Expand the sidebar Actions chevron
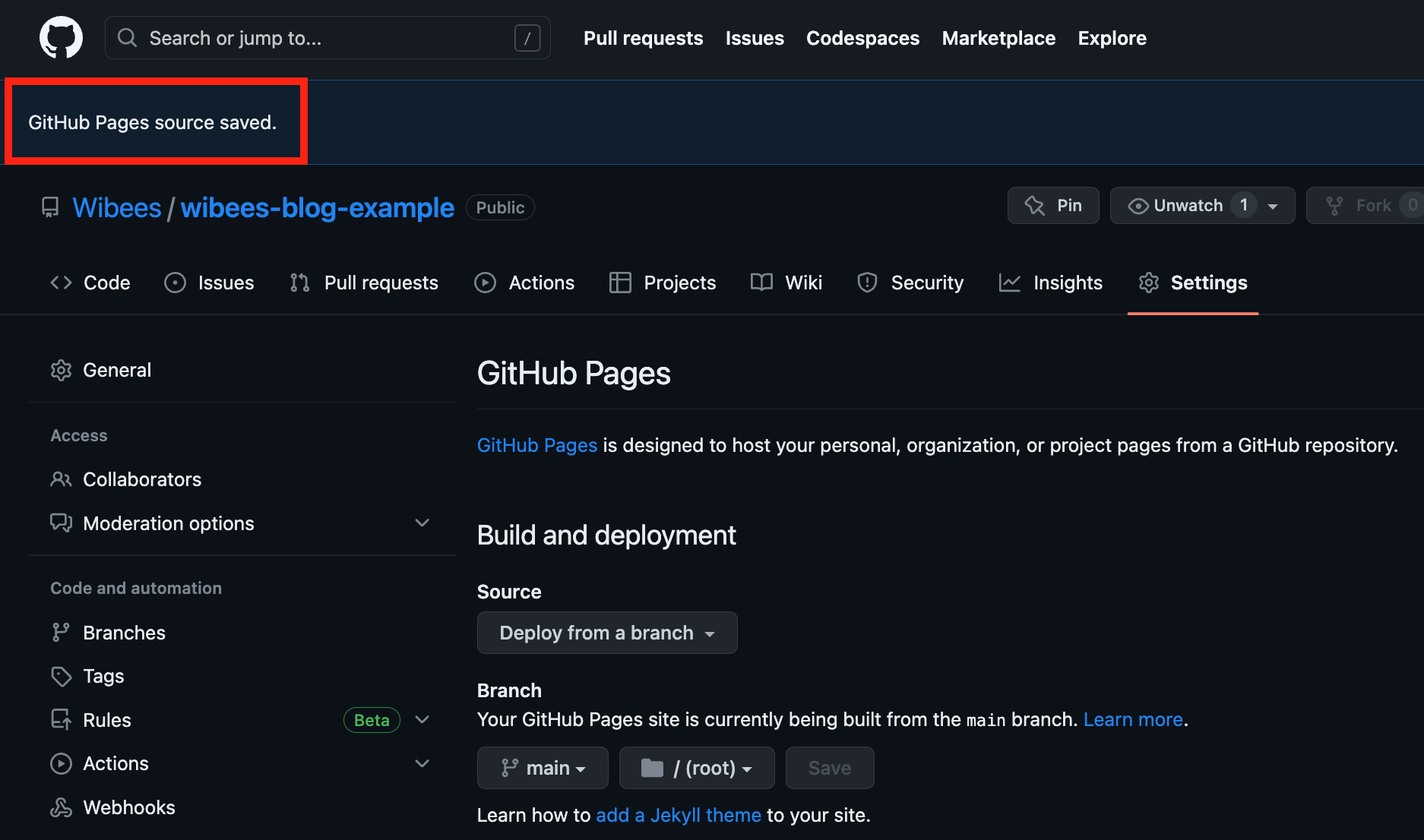The width and height of the screenshot is (1424, 840). pos(422,763)
